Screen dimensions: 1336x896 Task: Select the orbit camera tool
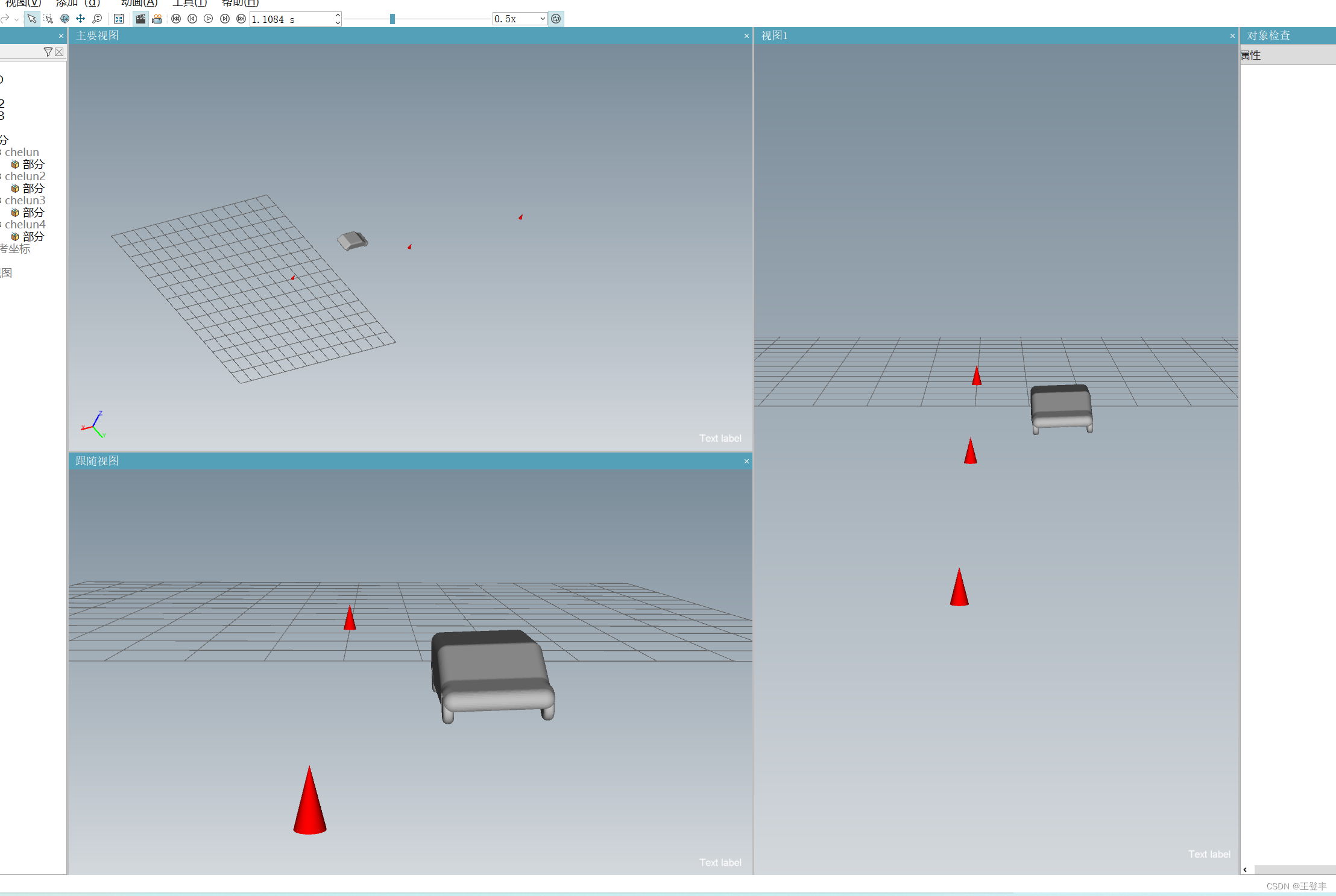pyautogui.click(x=65, y=19)
